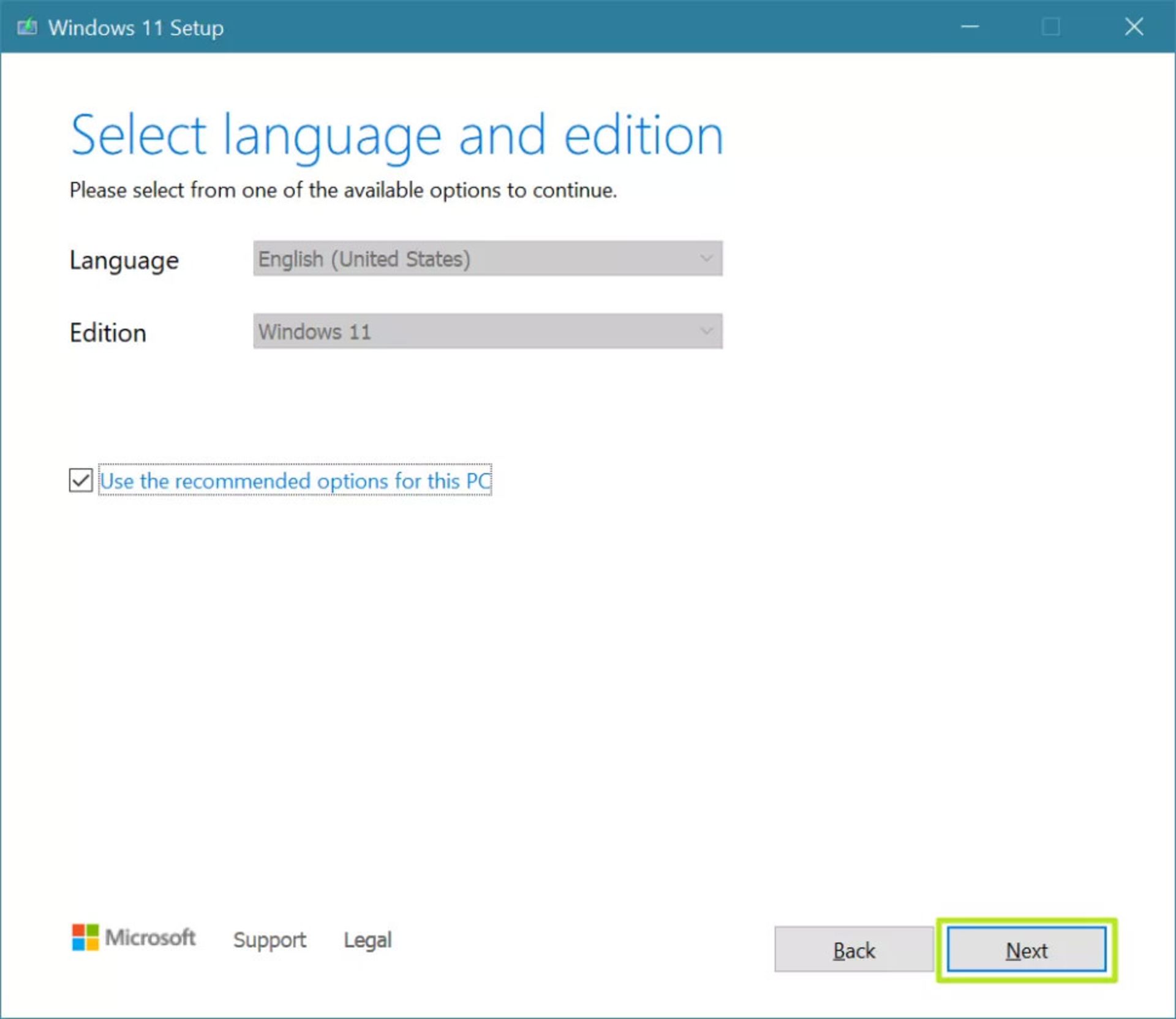Close the Windows 11 Setup window

(x=1134, y=26)
